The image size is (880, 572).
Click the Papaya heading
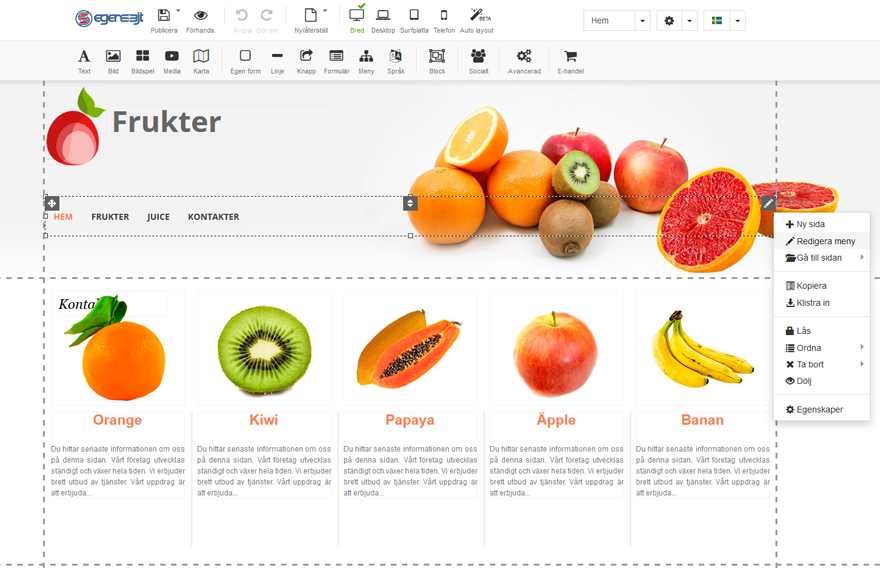(410, 420)
